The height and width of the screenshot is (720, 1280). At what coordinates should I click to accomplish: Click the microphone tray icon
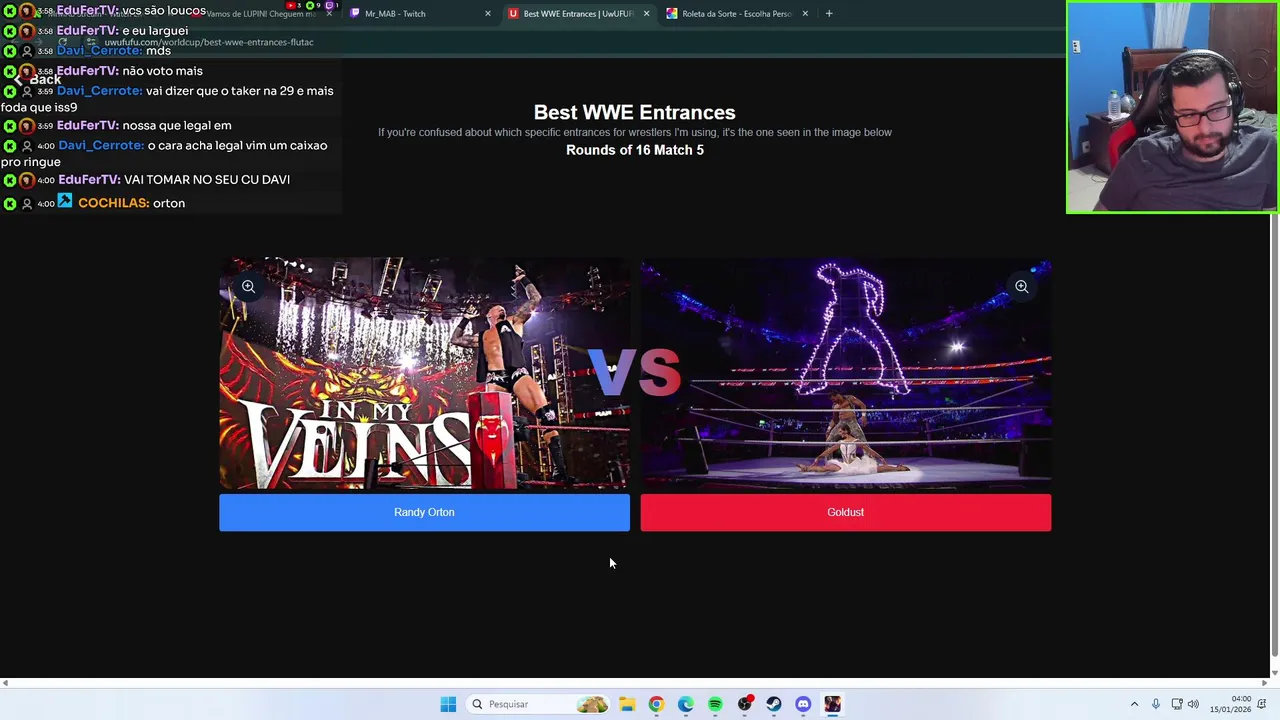point(1156,704)
